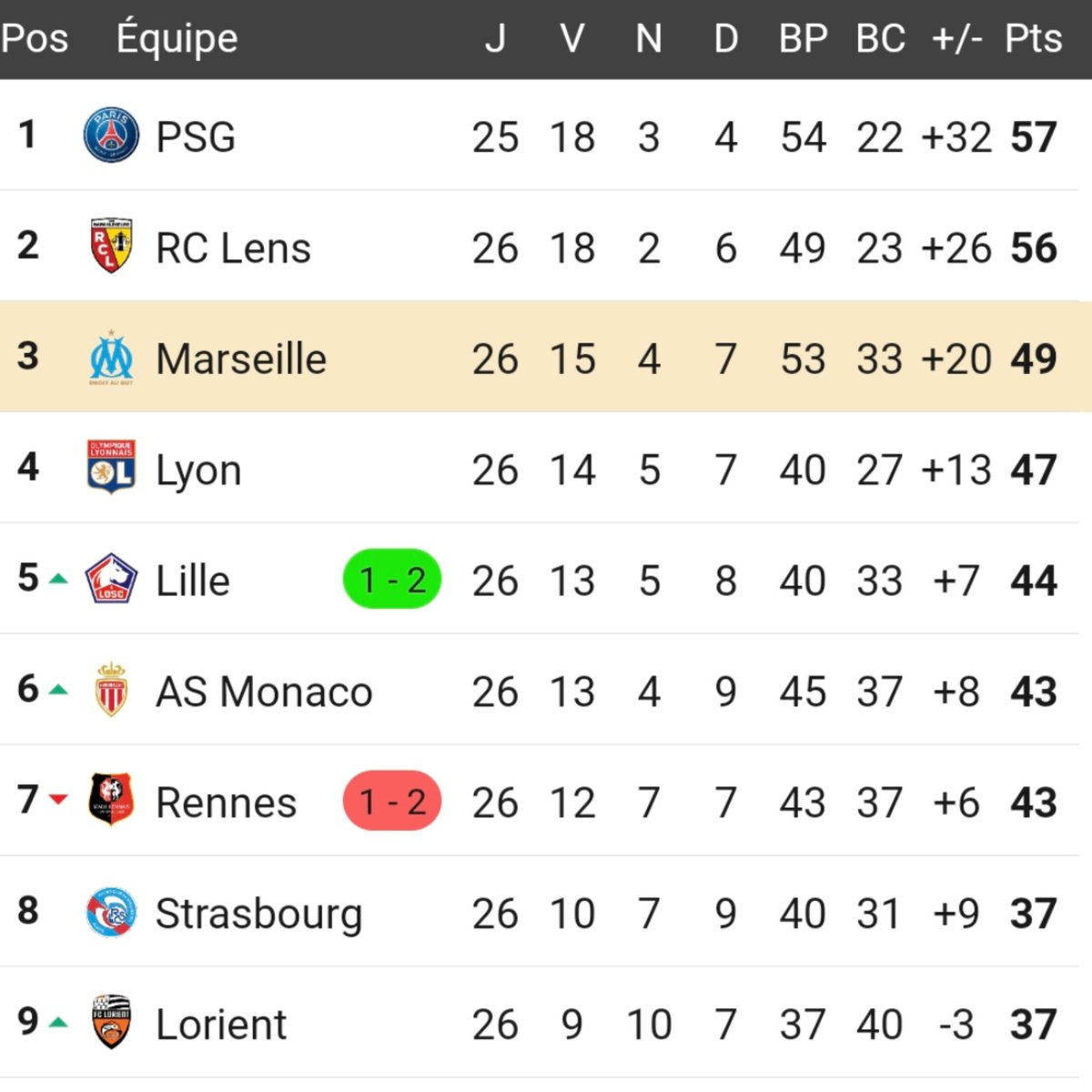Viewport: 1092px width, 1092px height.
Task: Open Rennes' red 1 - 2 score badge
Action: coord(392,801)
